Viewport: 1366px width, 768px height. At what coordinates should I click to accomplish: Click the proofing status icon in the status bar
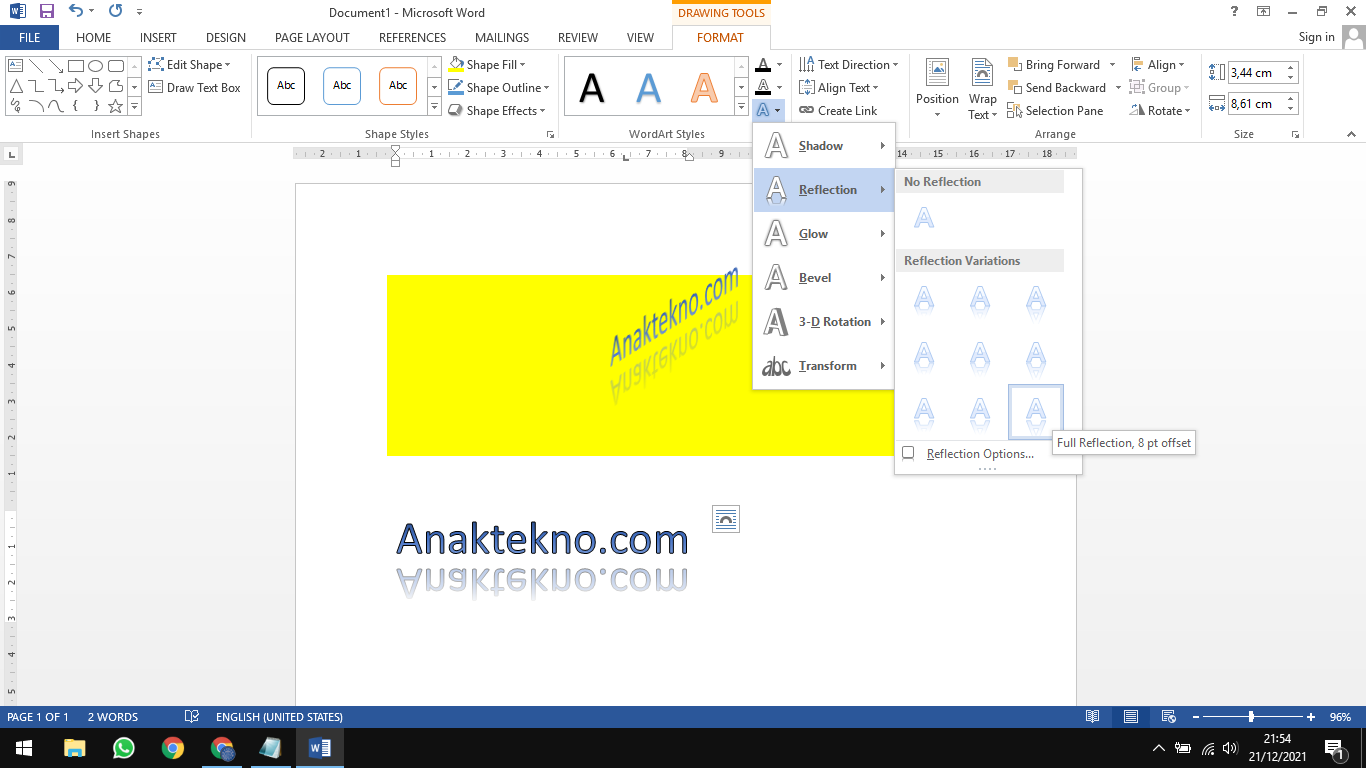[x=192, y=717]
